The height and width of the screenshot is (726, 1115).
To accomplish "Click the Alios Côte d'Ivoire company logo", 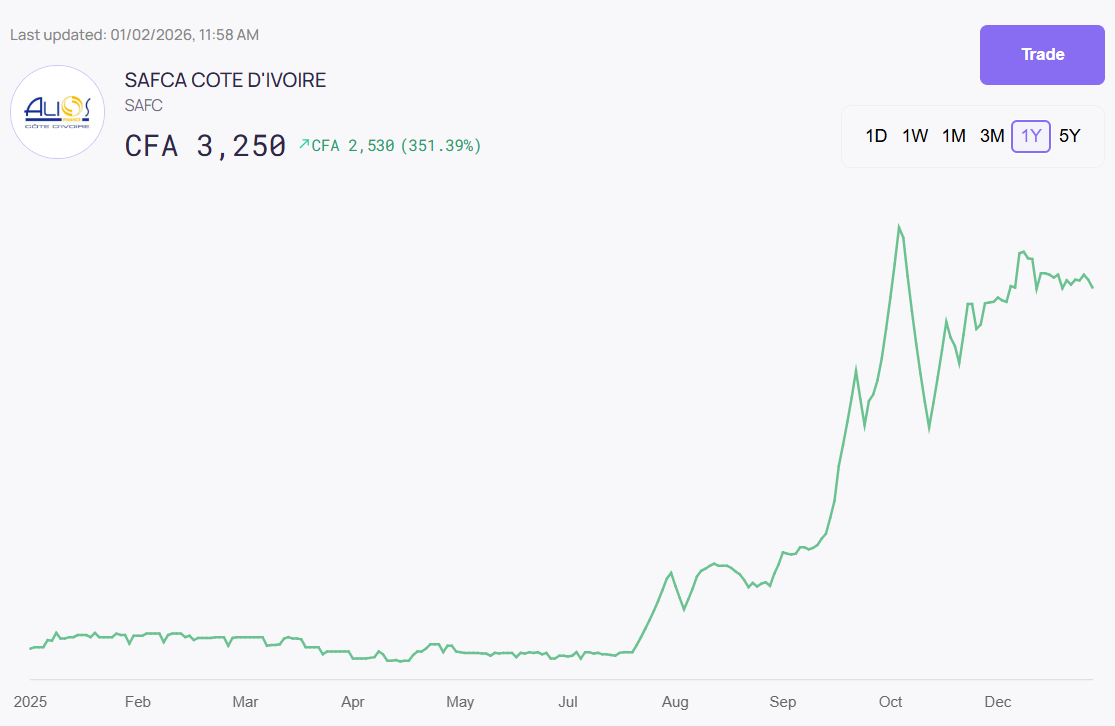I will click(x=57, y=112).
